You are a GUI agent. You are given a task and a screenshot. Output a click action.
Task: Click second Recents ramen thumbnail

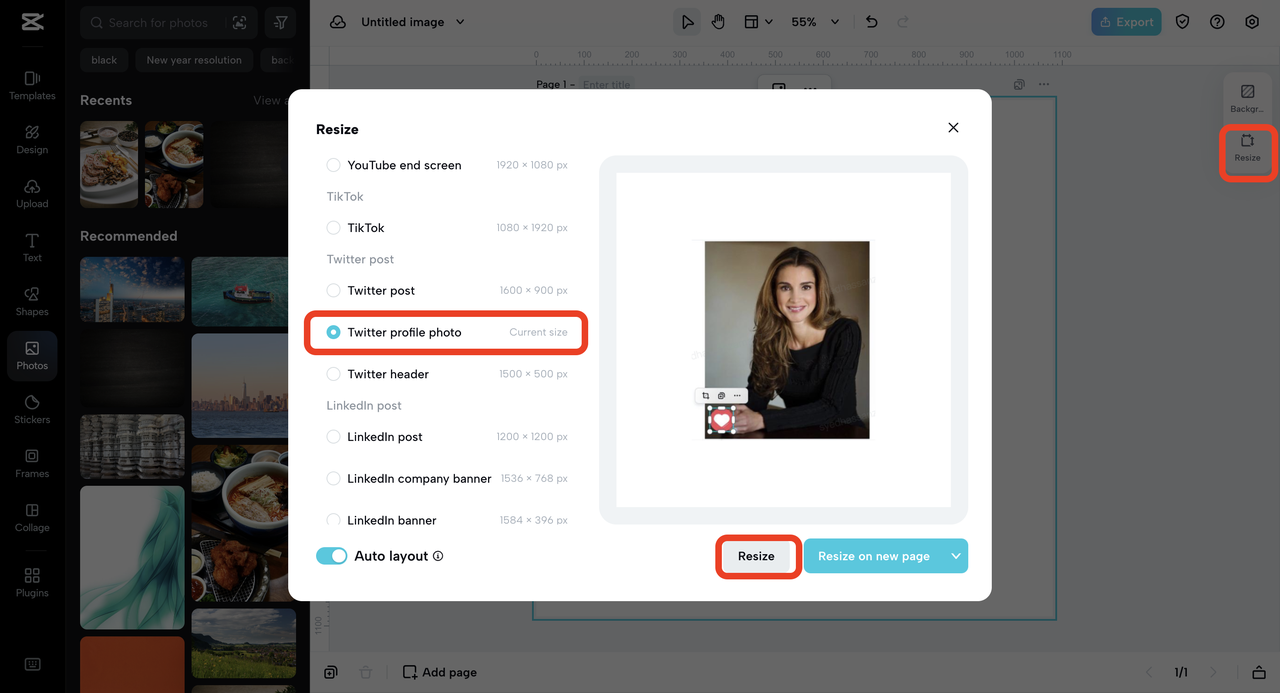[x=174, y=164]
